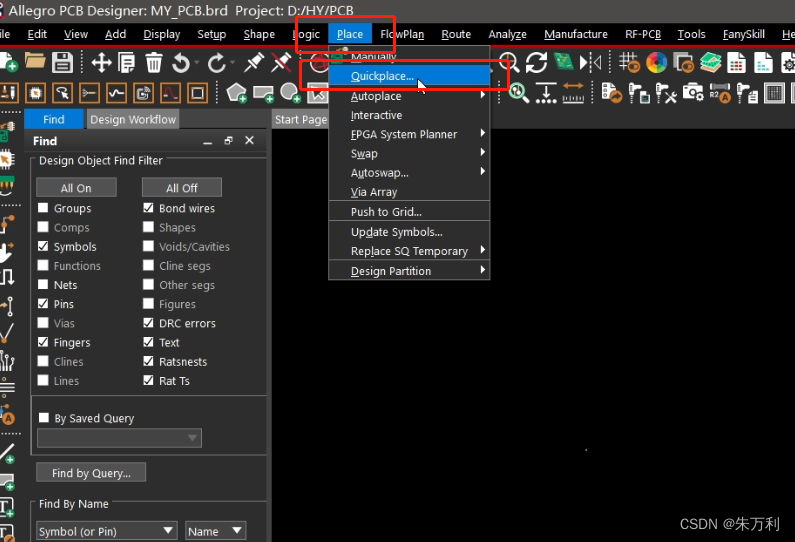Open the saved query combo box
795x542 pixels.
[120, 438]
